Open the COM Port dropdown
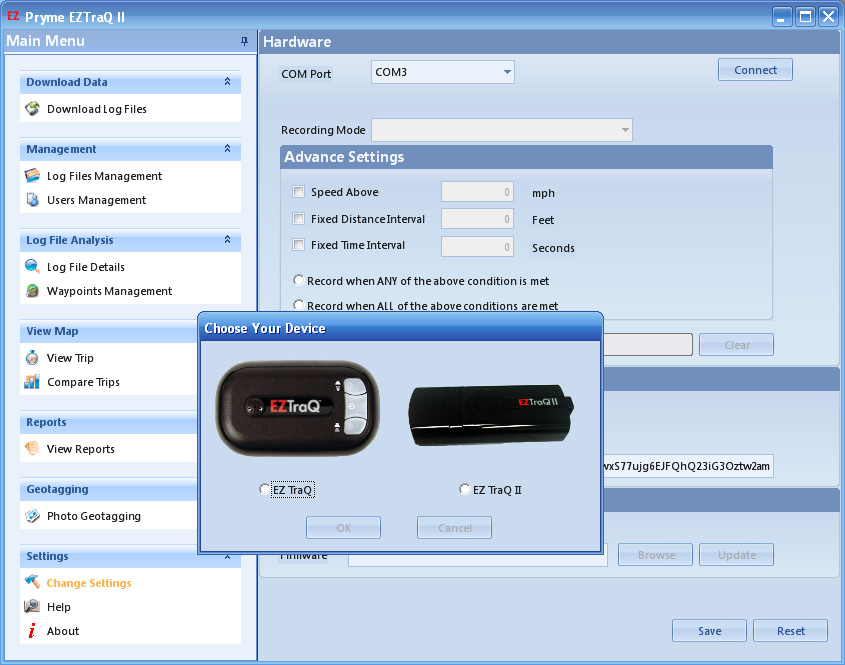This screenshot has height=665, width=845. click(x=507, y=72)
